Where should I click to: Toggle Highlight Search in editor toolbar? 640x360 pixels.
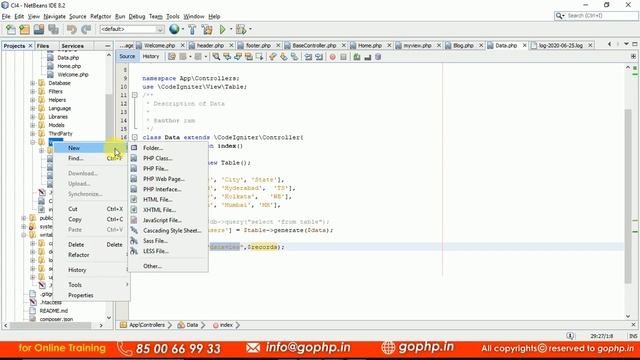coord(249,57)
